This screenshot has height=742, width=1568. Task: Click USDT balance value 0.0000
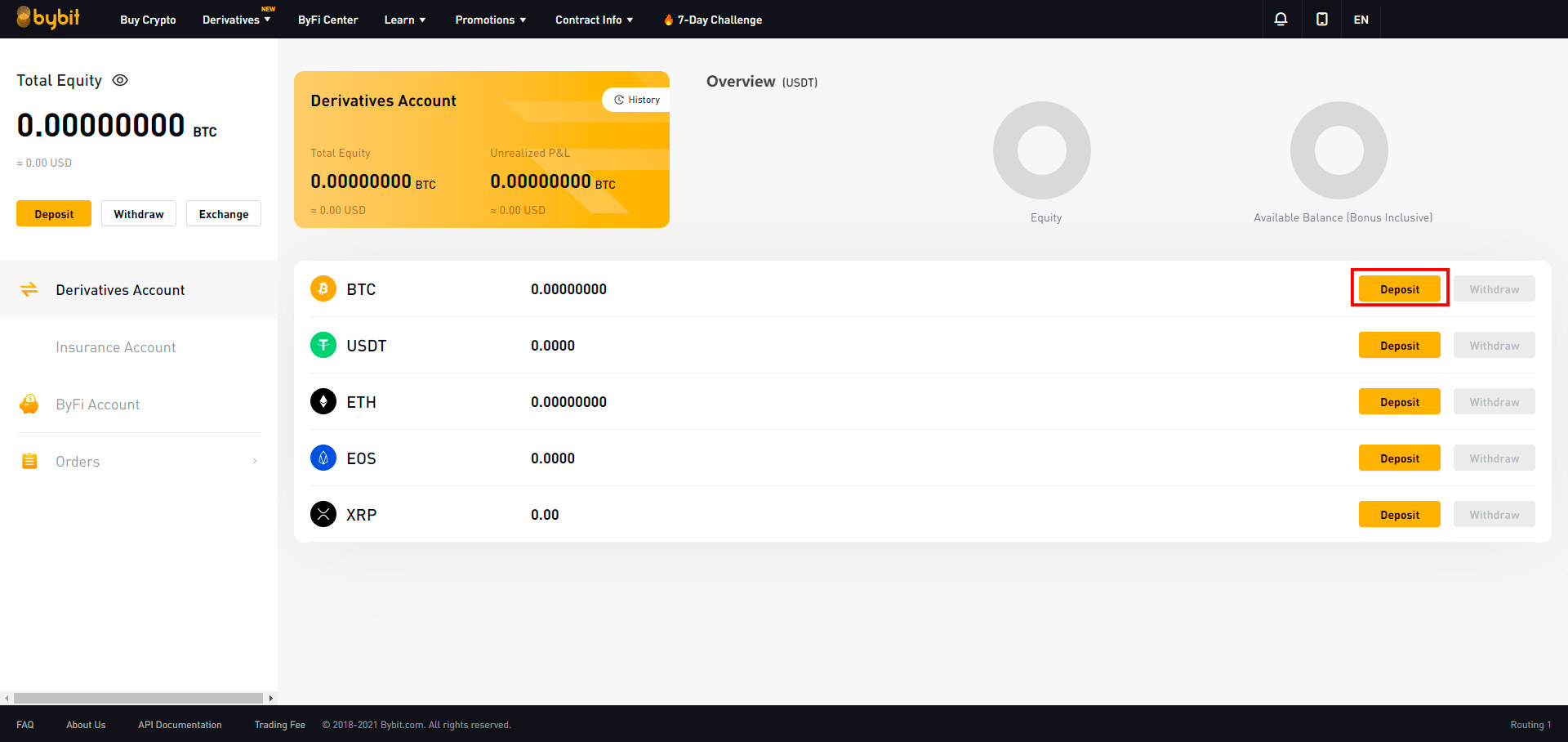(x=553, y=345)
